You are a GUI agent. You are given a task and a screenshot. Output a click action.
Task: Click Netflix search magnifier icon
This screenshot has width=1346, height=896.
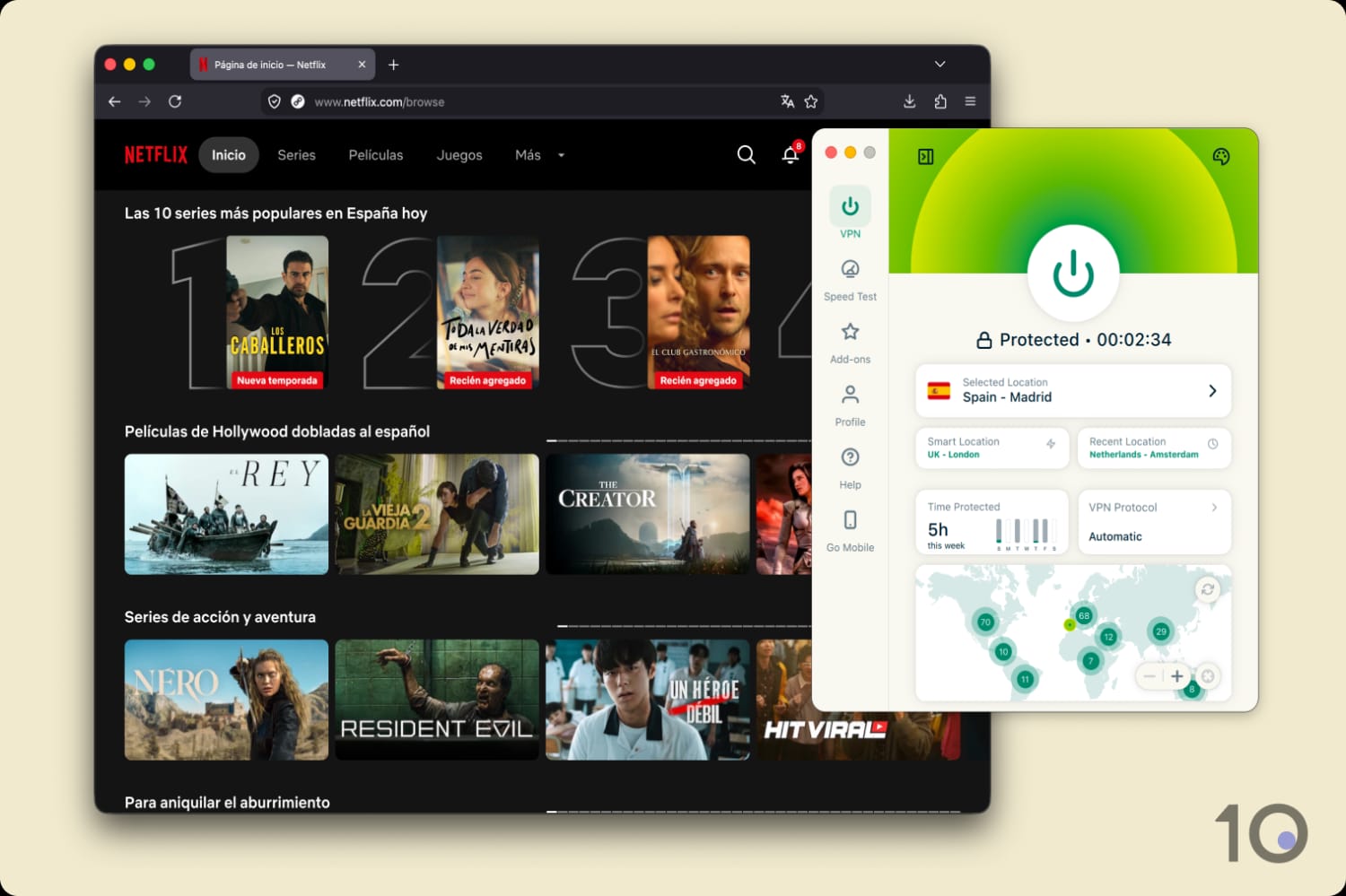[746, 154]
